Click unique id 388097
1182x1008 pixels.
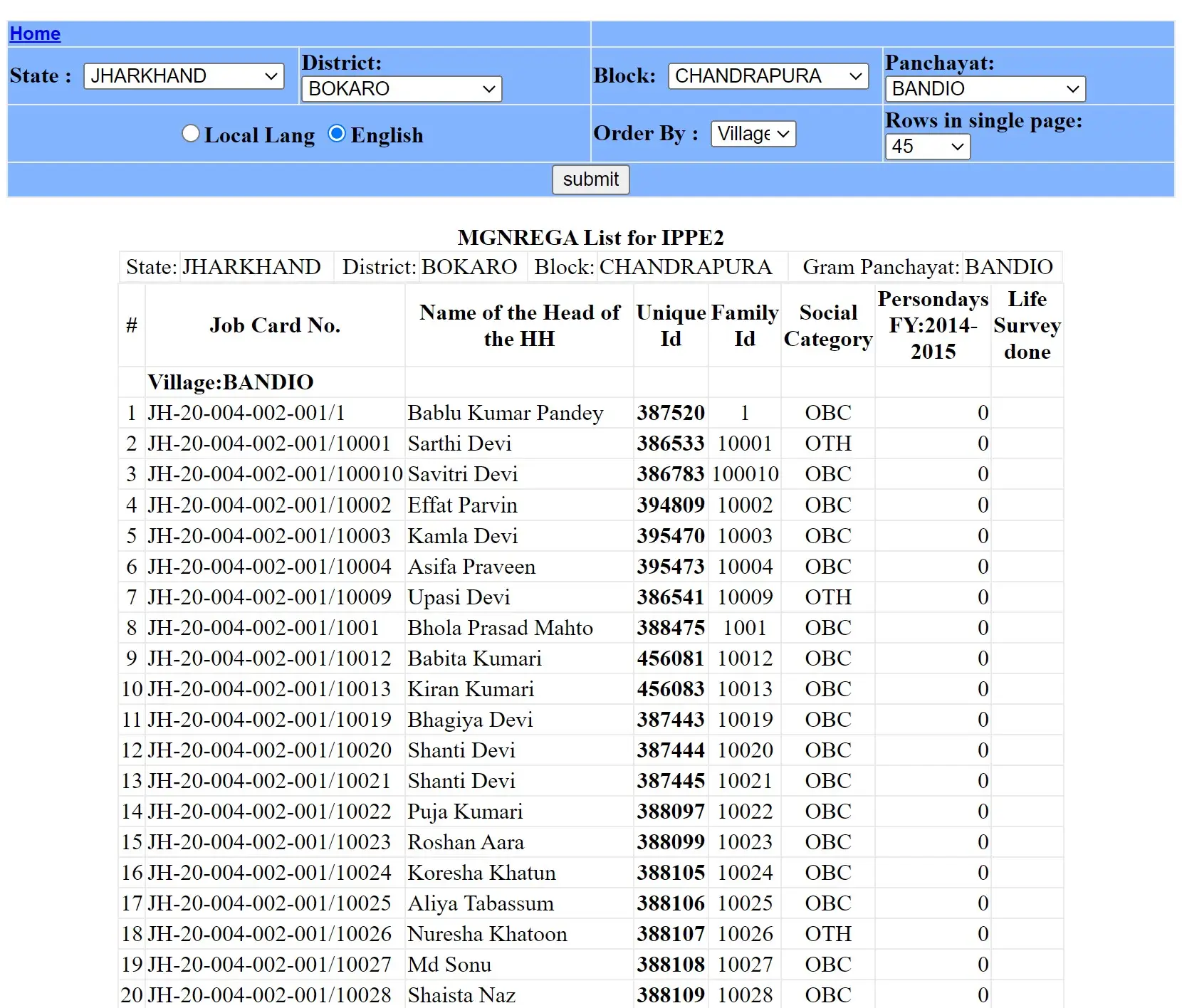coord(671,812)
